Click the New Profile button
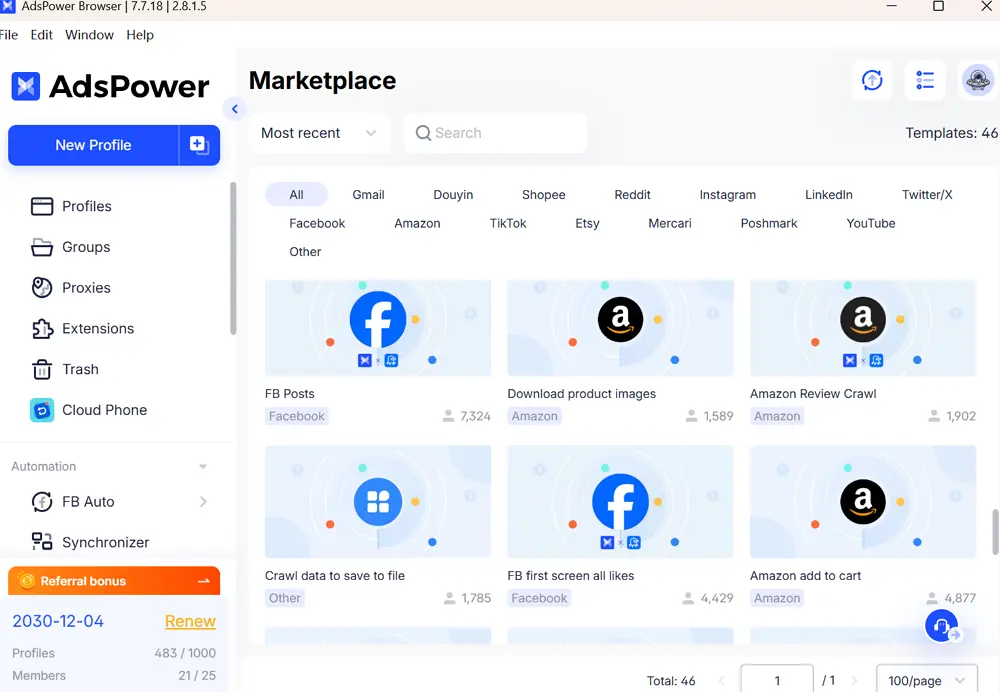 pos(93,145)
